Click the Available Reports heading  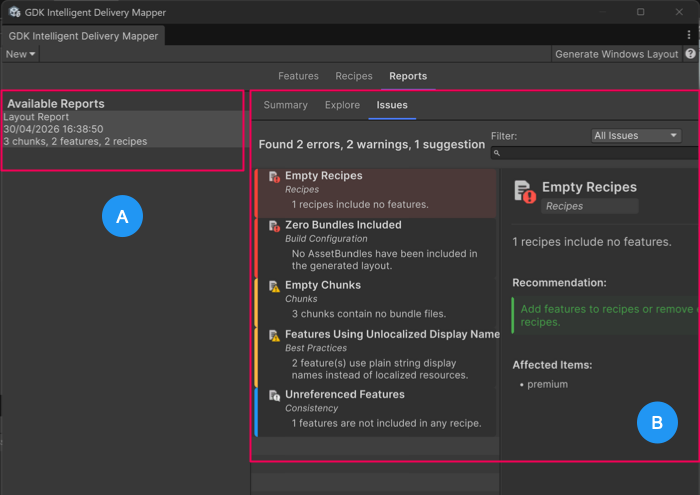coord(56,104)
